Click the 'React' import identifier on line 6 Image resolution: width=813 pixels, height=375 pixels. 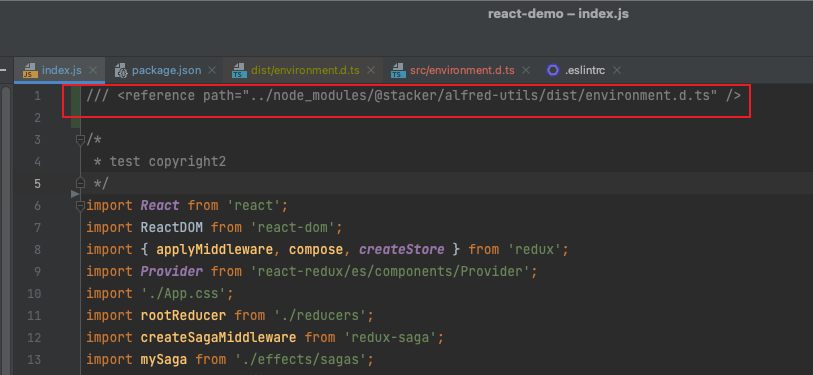pos(160,205)
